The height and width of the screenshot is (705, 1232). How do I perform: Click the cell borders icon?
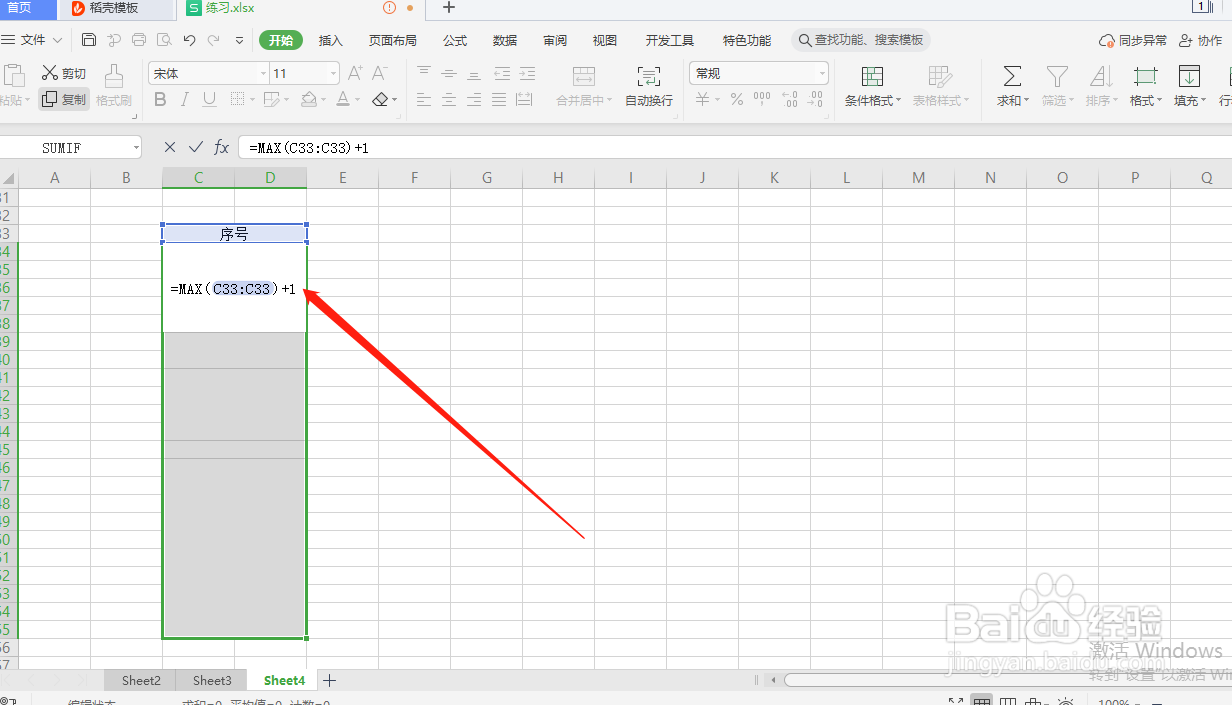point(238,99)
